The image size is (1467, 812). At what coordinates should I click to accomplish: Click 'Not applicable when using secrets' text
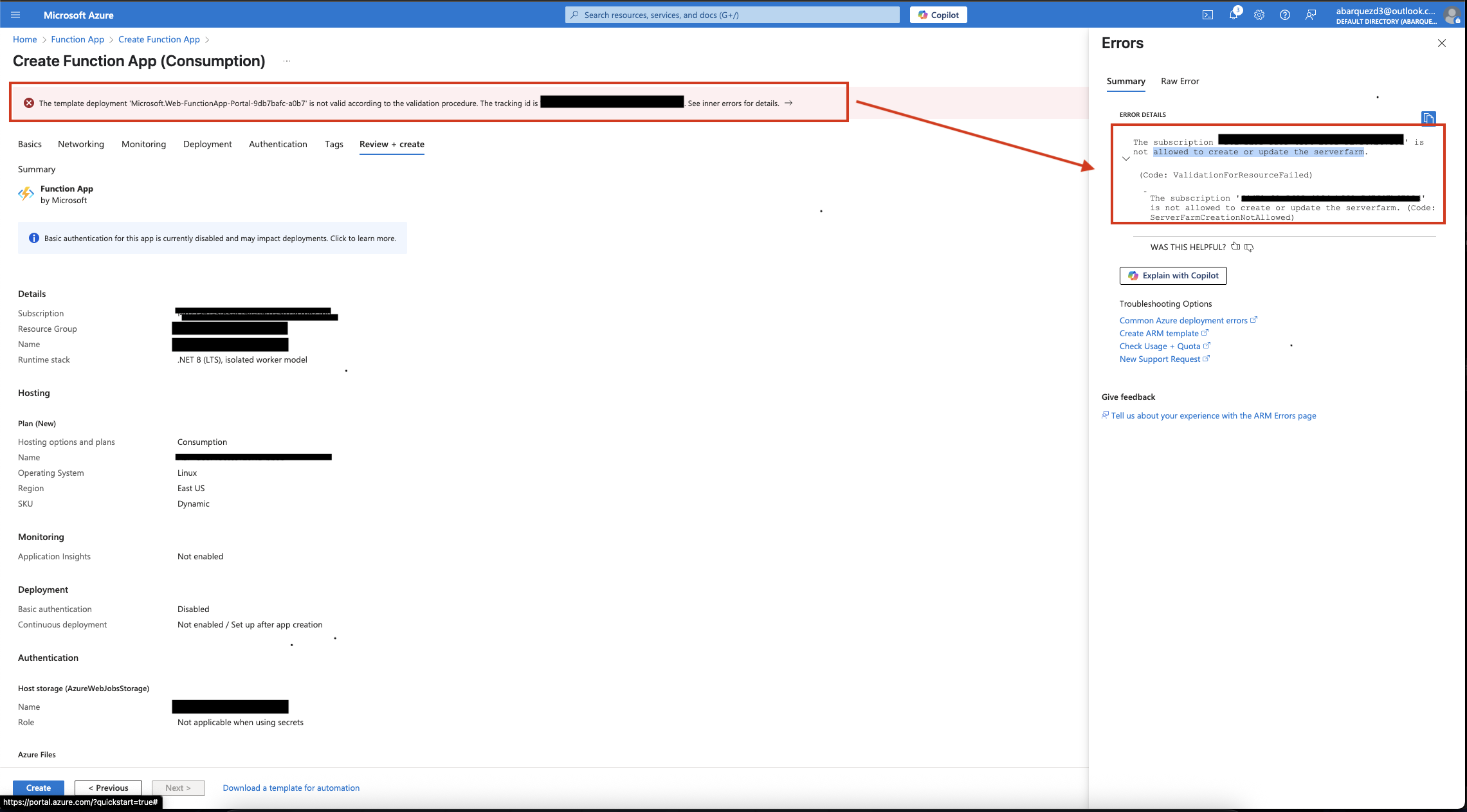point(240,722)
